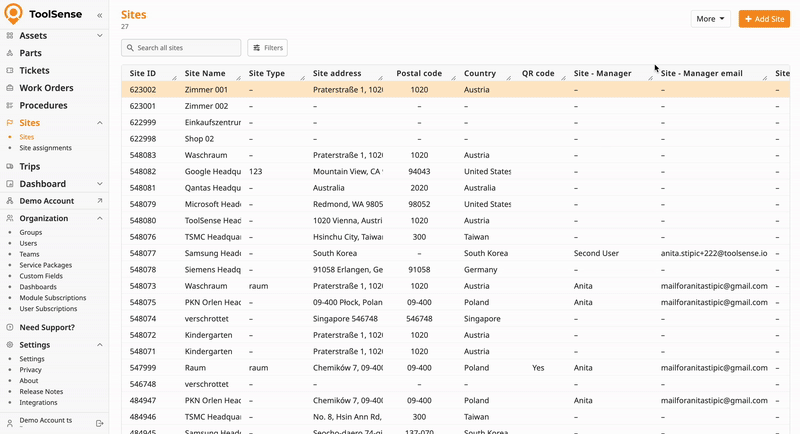This screenshot has height=434, width=800.
Task: Click Hsinchu City address cell
Action: click(348, 237)
